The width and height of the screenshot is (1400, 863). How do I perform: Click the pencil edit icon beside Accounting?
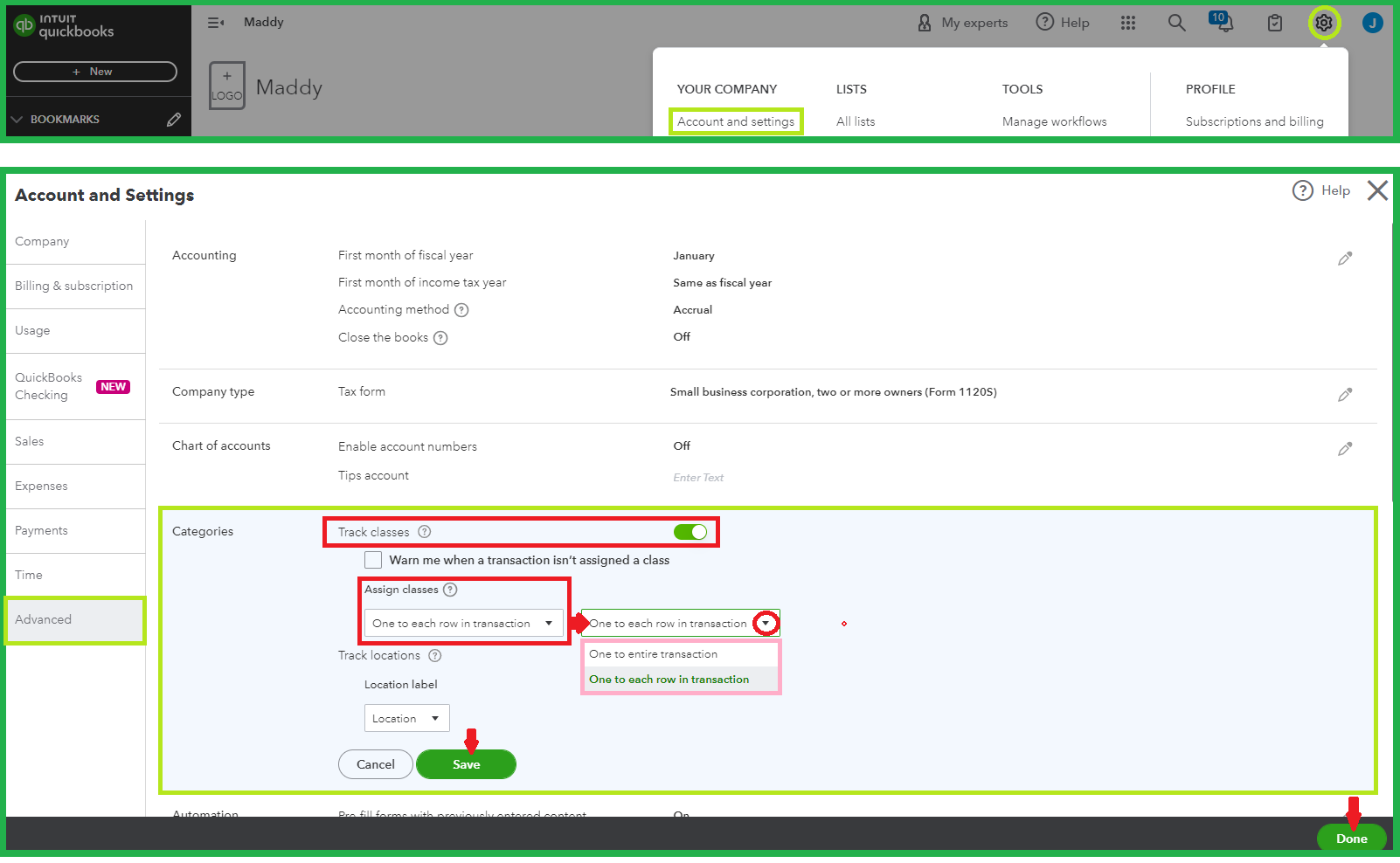click(x=1345, y=258)
